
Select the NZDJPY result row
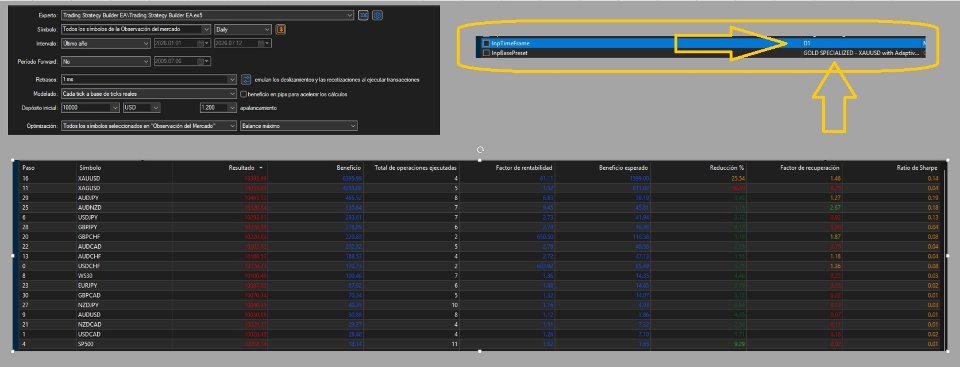coord(480,305)
